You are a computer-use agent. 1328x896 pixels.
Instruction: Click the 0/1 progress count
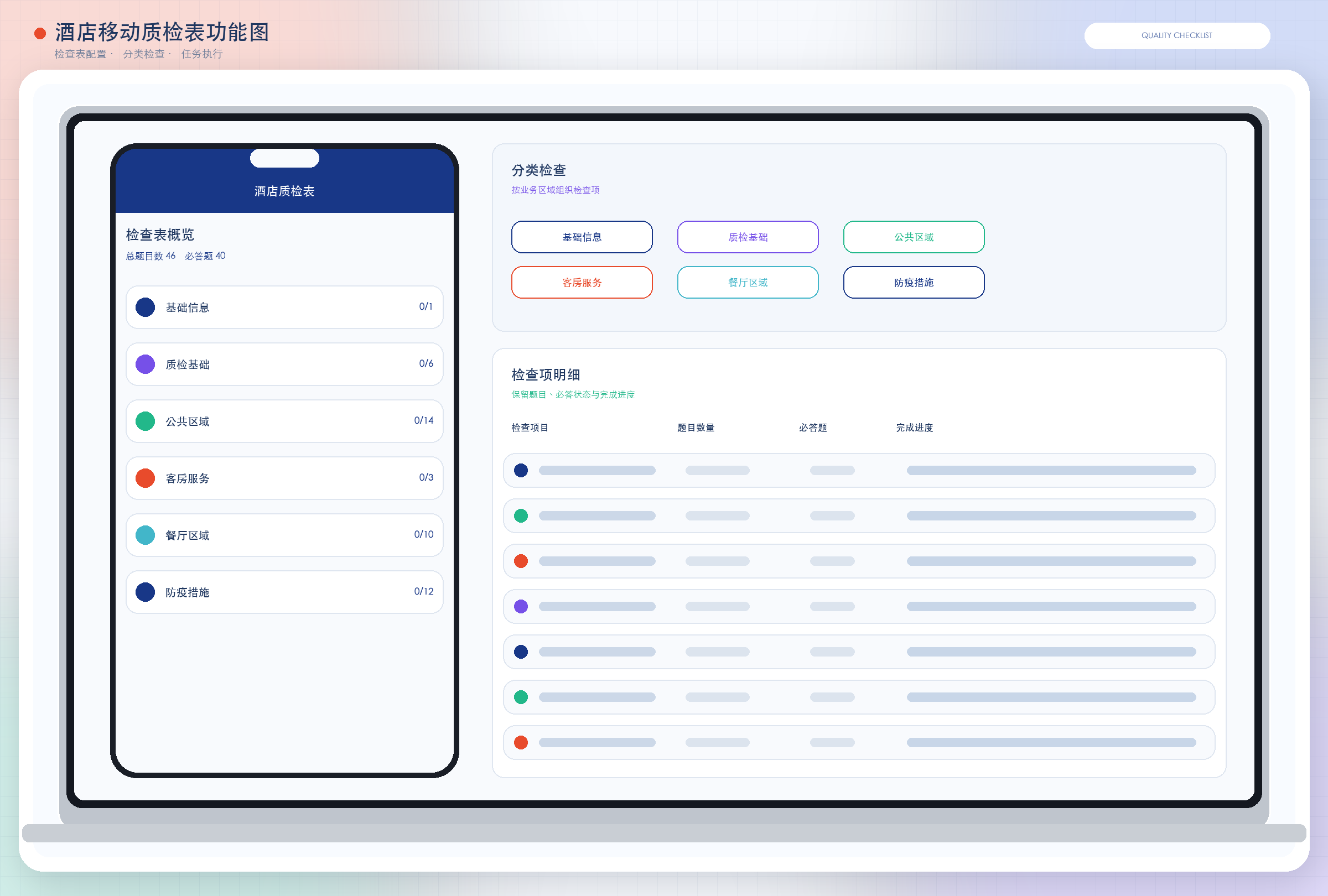pos(426,306)
